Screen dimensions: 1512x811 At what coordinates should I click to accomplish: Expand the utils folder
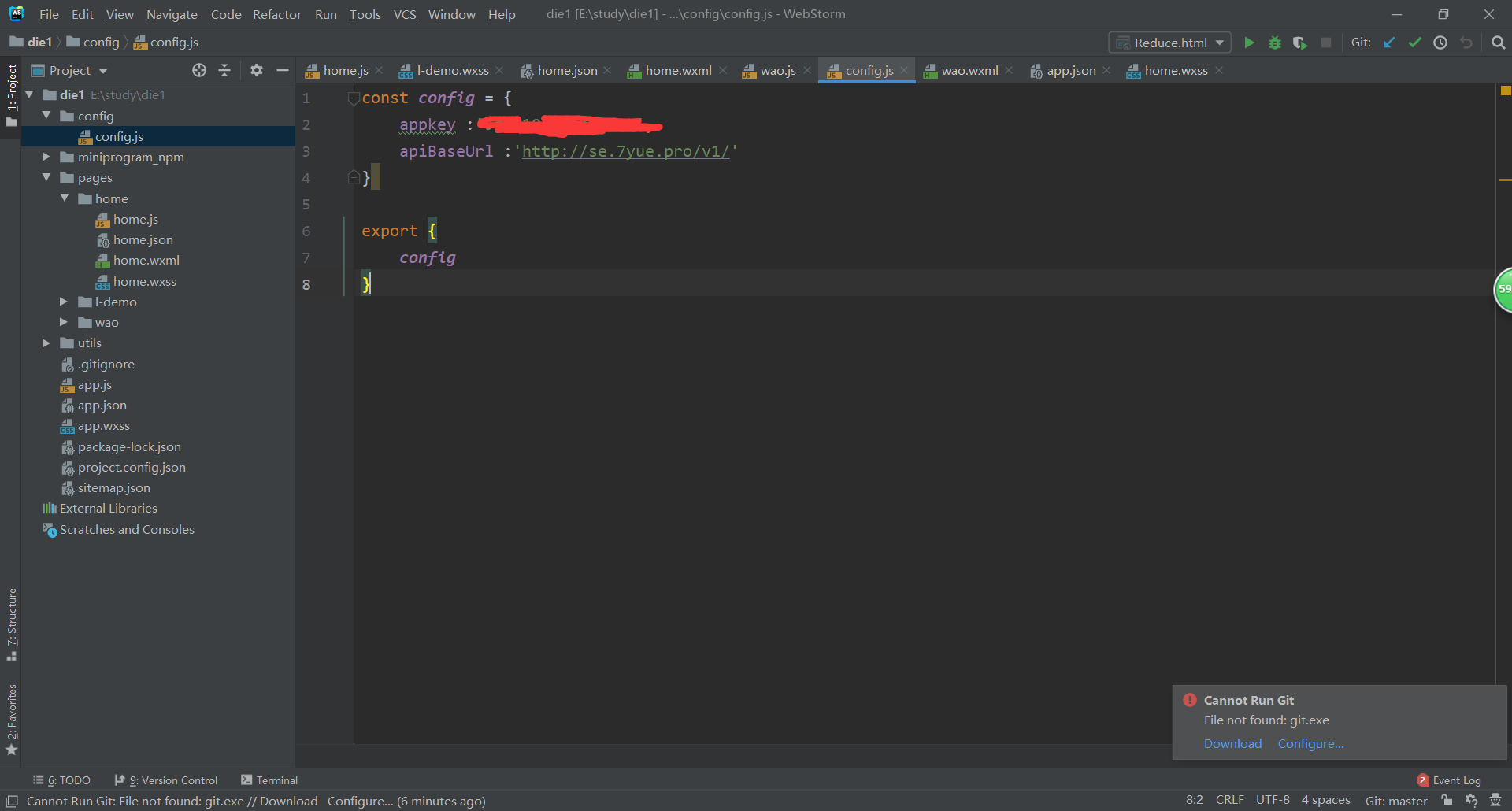pos(46,343)
